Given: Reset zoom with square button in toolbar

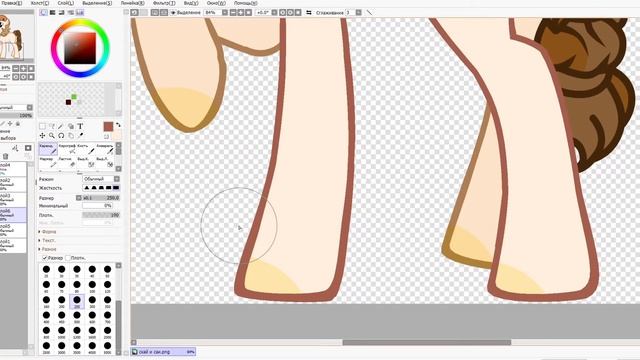Looking at the screenshot, I should point(248,13).
